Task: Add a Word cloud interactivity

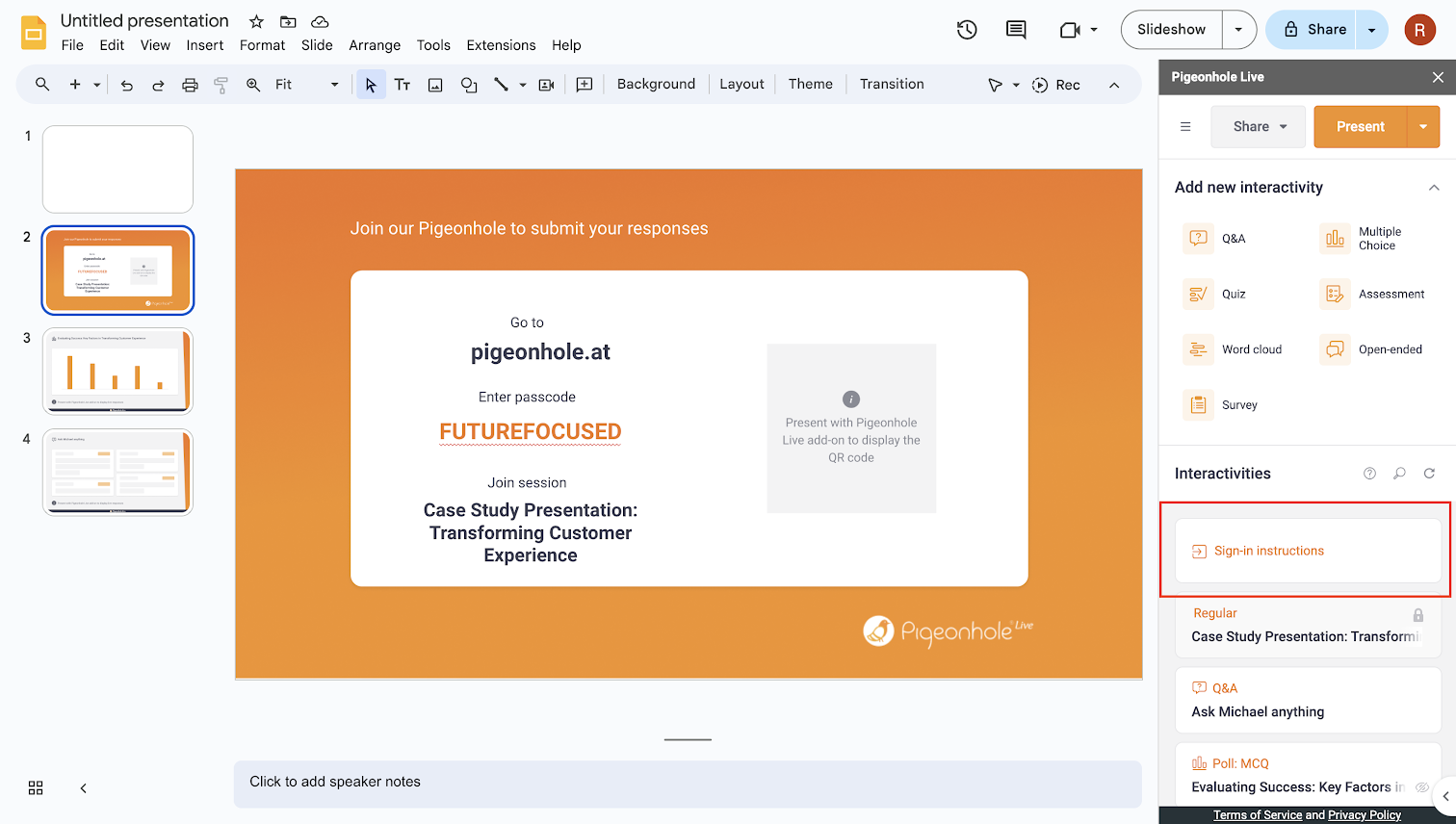Action: tap(1234, 349)
